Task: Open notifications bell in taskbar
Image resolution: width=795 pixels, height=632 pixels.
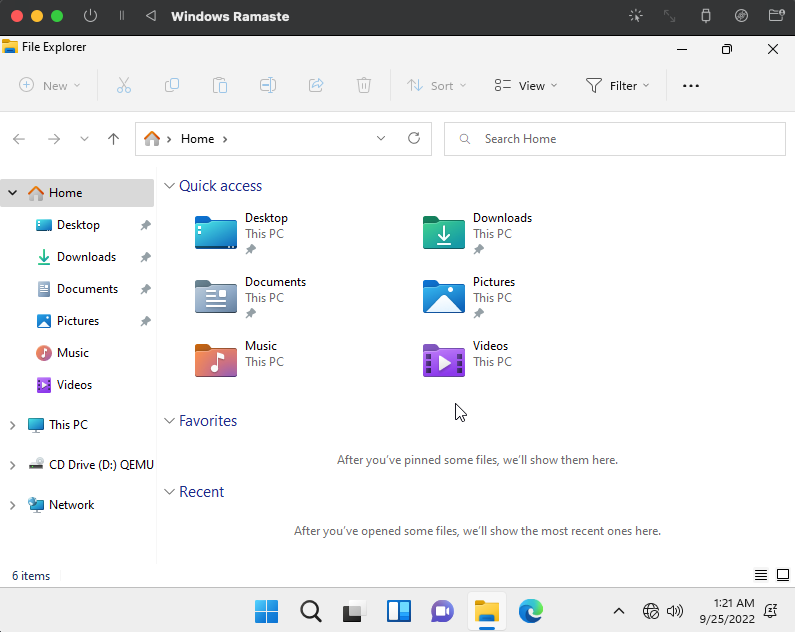Action: pyautogui.click(x=771, y=611)
